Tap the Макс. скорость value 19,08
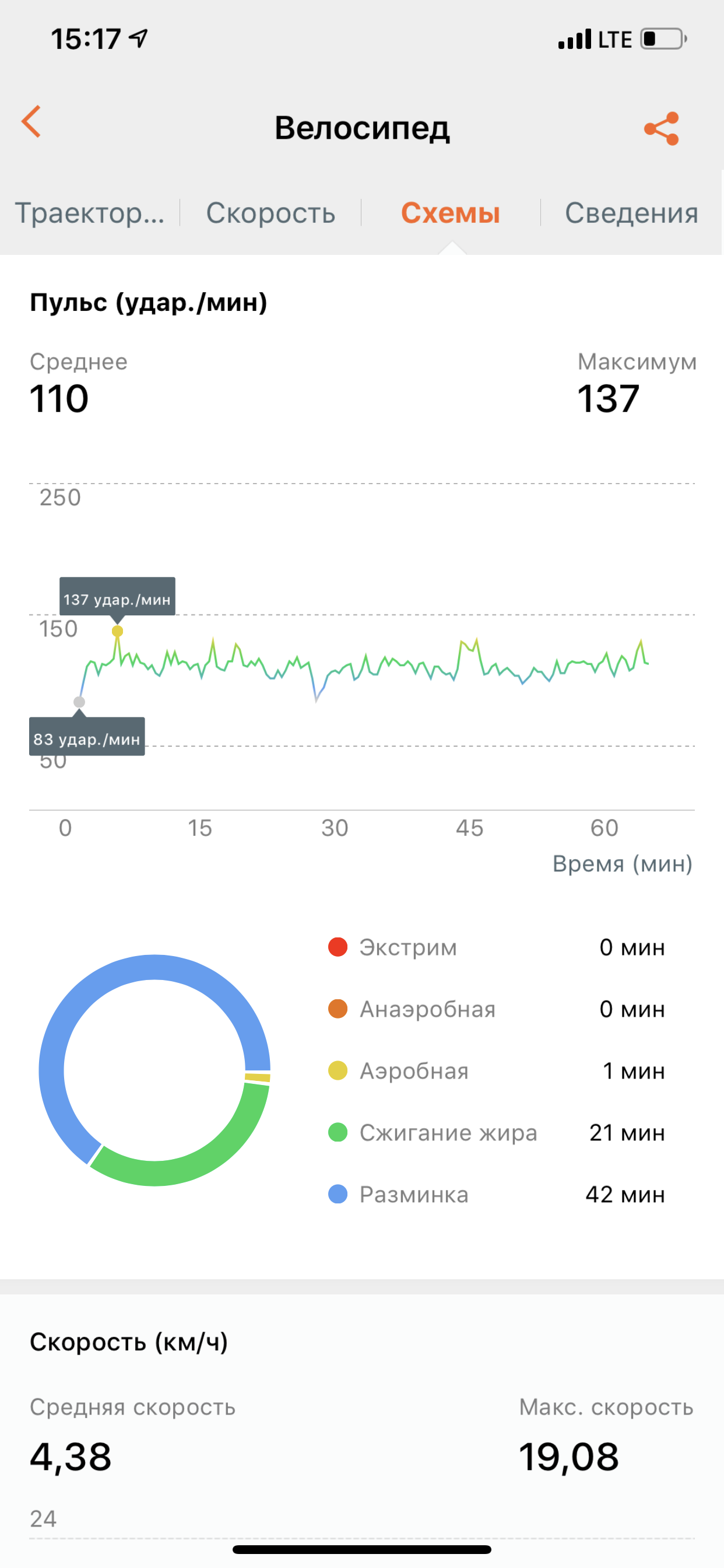The image size is (724, 1568). tap(569, 1457)
